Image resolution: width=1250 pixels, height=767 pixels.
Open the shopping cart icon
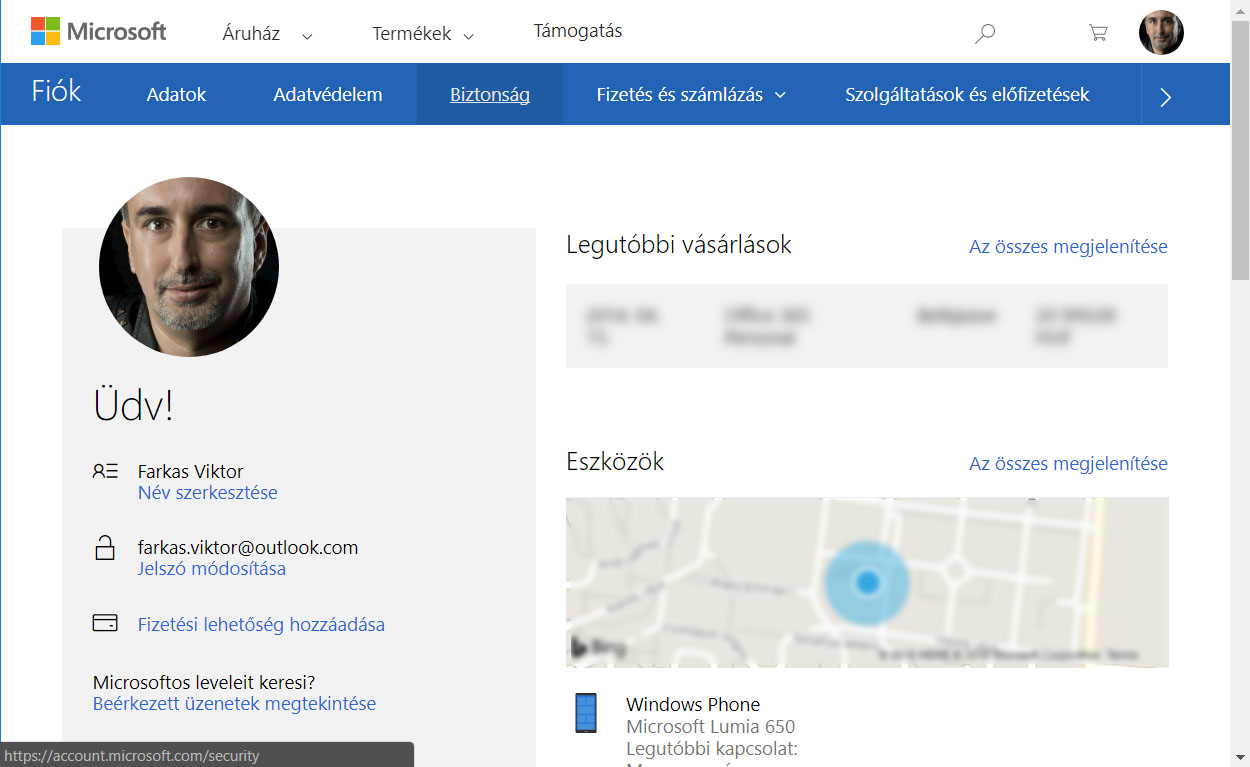1098,32
